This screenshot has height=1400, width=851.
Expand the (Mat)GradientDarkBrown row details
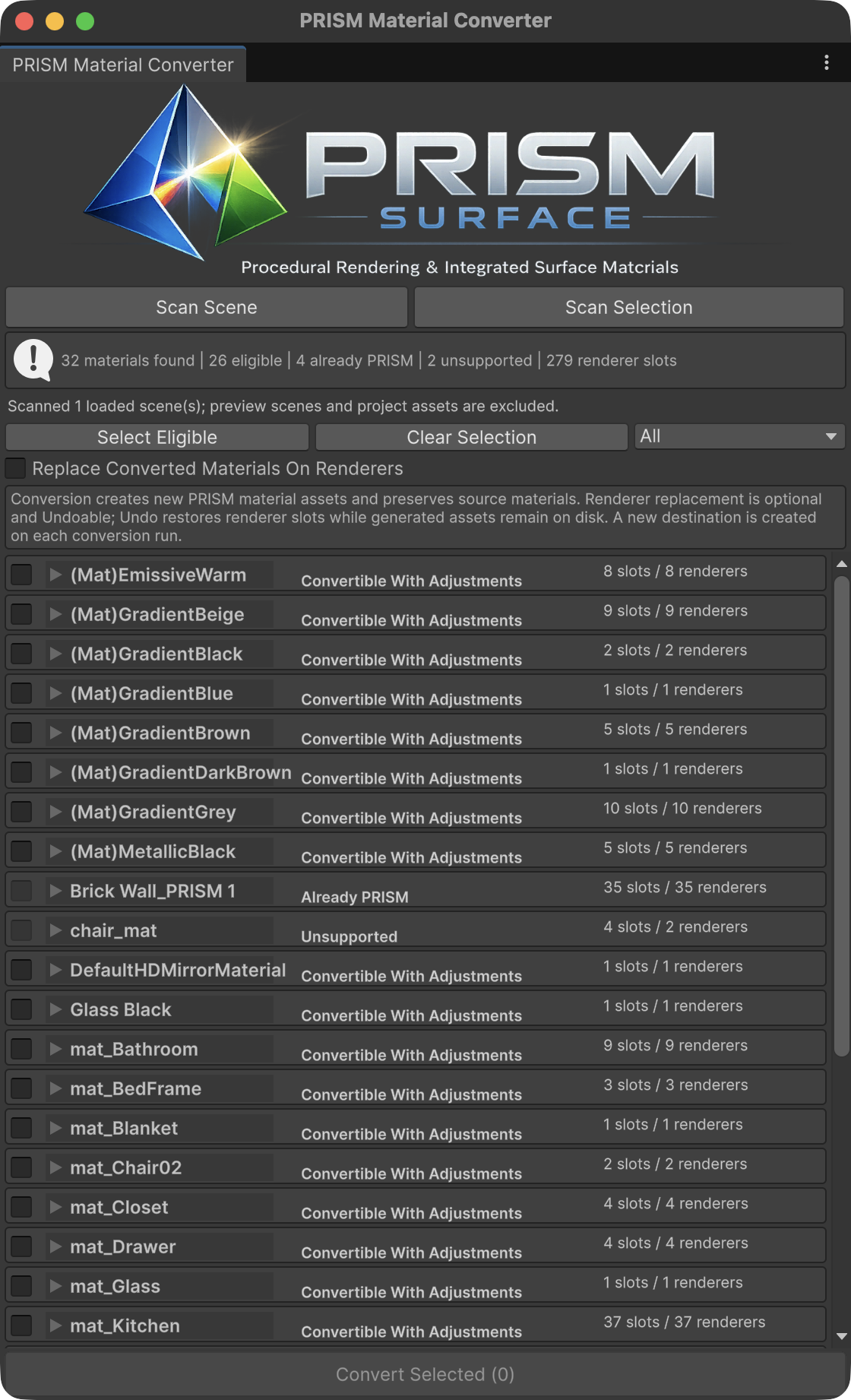coord(55,772)
